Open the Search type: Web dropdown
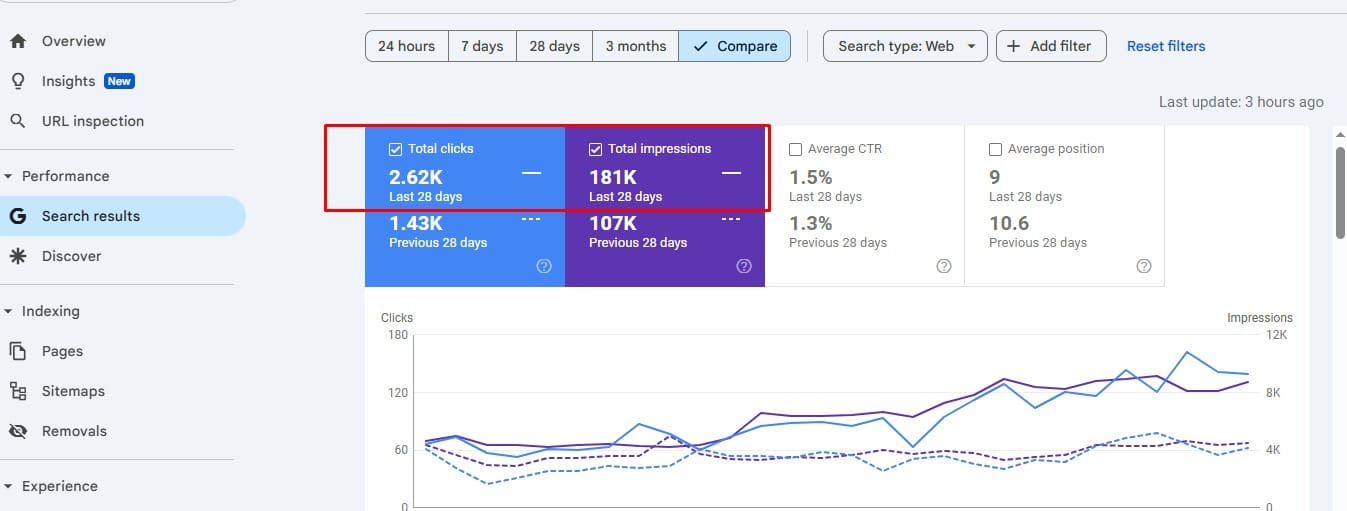The width and height of the screenshot is (1347, 511). coord(905,46)
